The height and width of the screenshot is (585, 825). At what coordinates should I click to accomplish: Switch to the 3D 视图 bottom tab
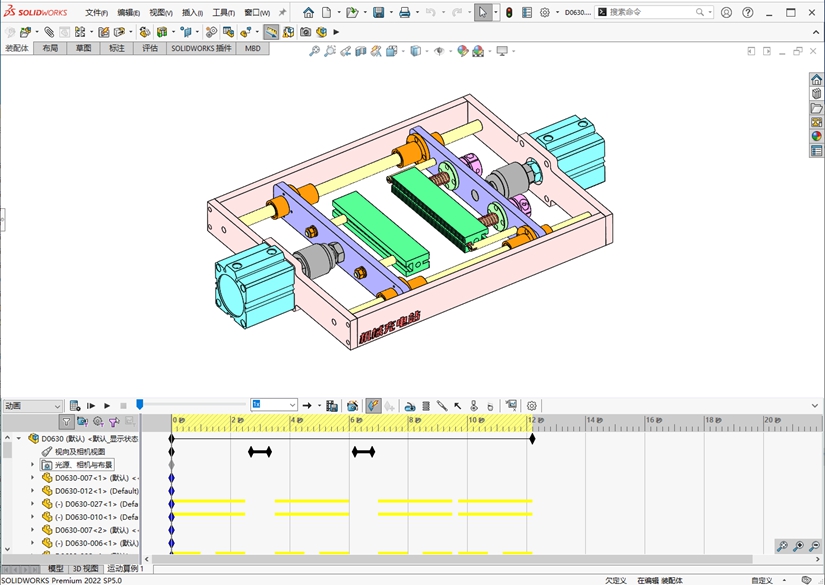click(85, 569)
